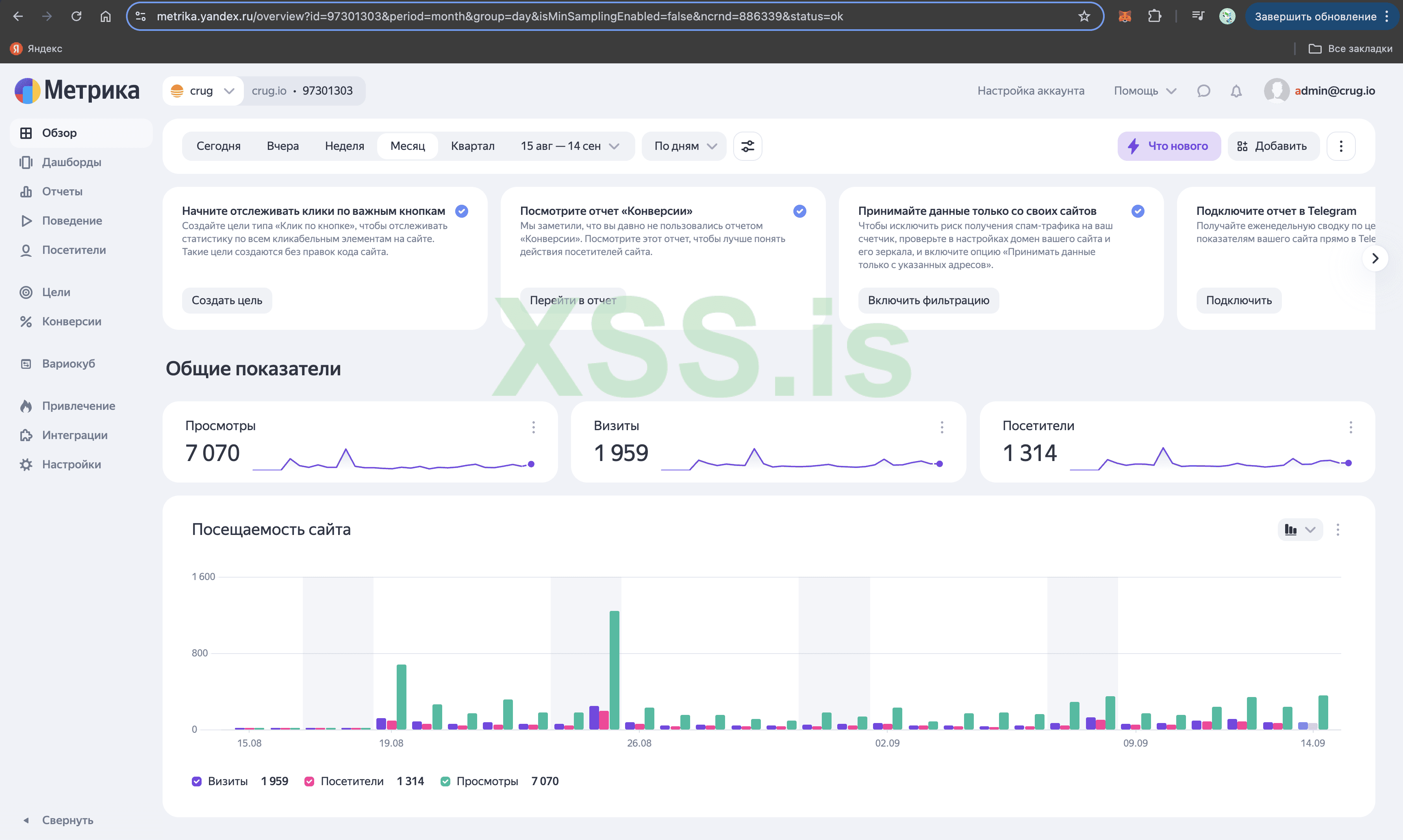Toggle Посетители series checkbox in legend
Screen dimensions: 1403x840
point(309,781)
